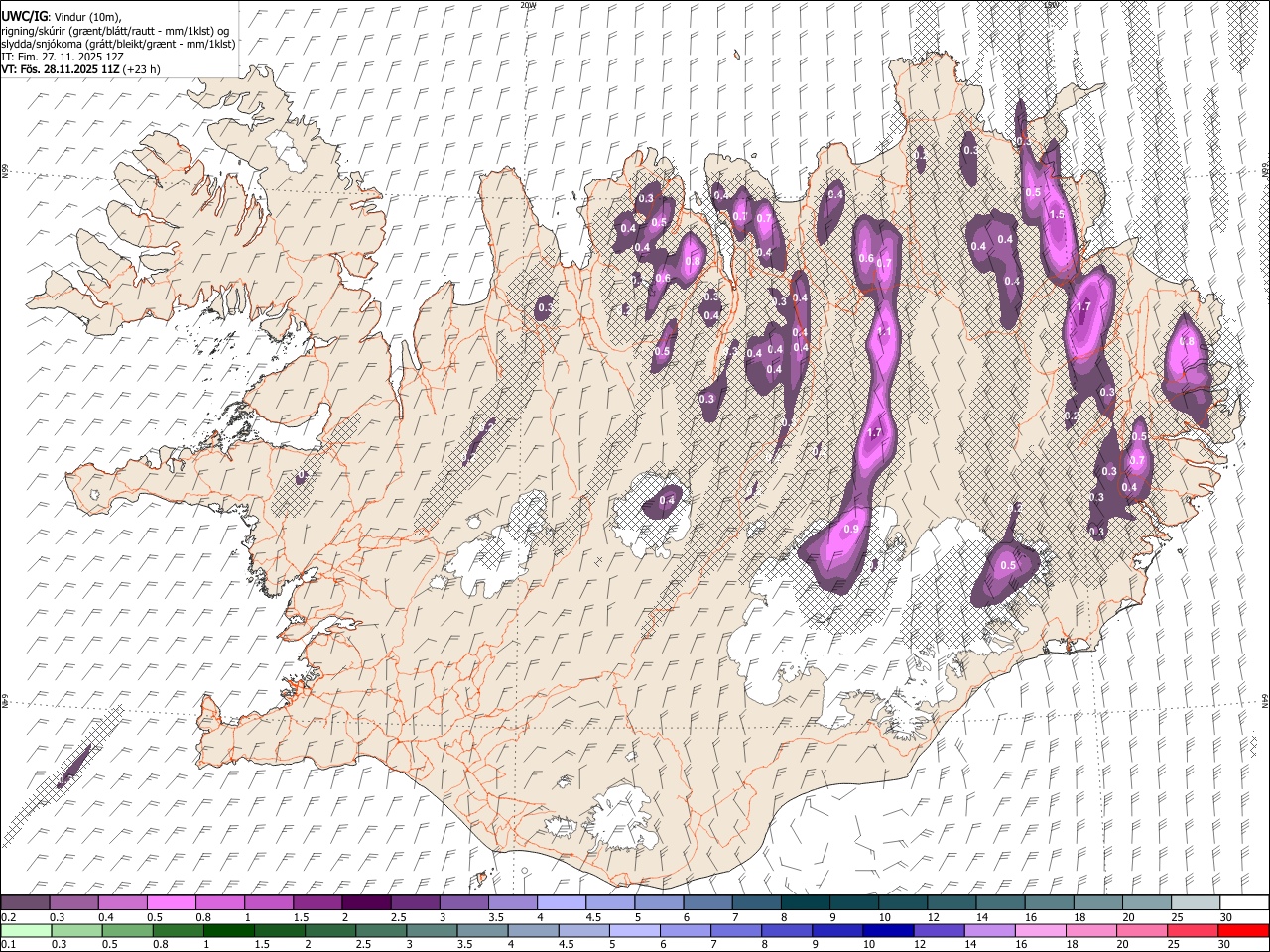Click the snow legend swatch between 0.5 and 0.8
This screenshot has width=1270, height=952.
click(x=171, y=902)
